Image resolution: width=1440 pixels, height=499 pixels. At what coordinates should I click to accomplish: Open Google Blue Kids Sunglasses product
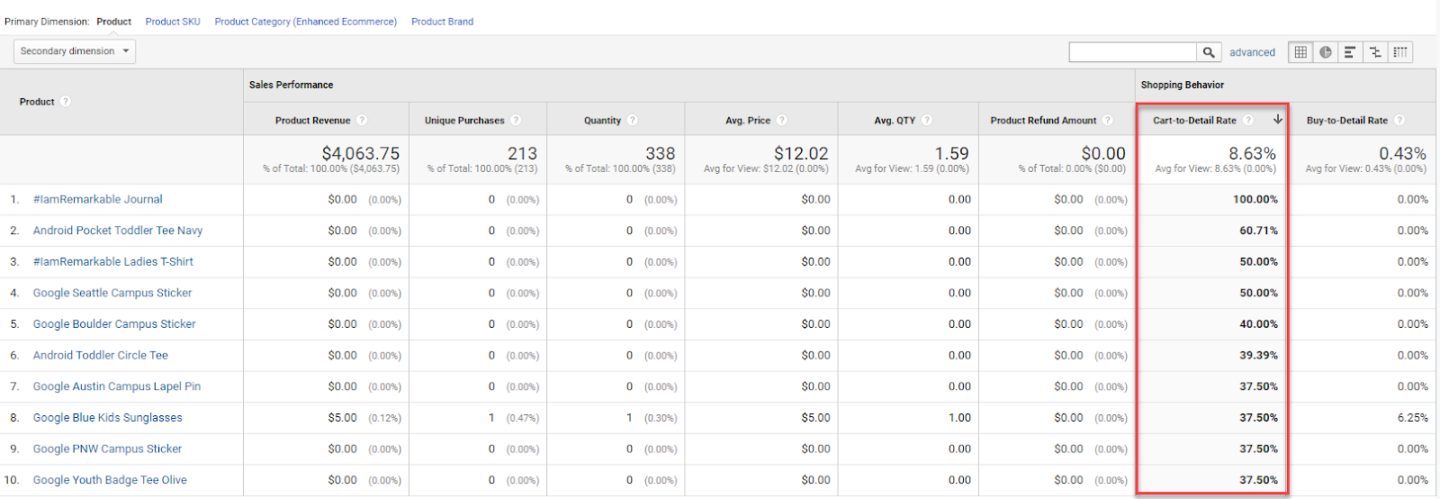pos(107,417)
